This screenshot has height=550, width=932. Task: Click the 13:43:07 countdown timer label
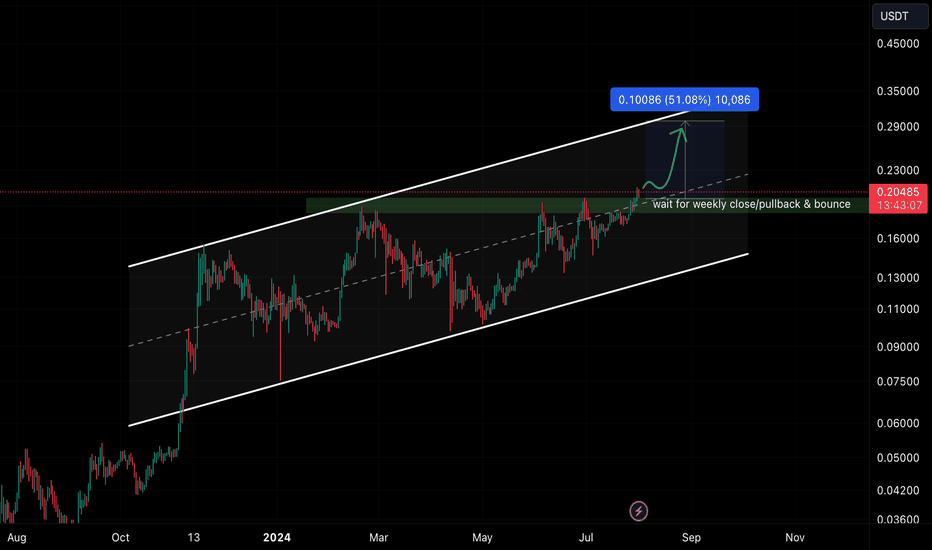(898, 206)
